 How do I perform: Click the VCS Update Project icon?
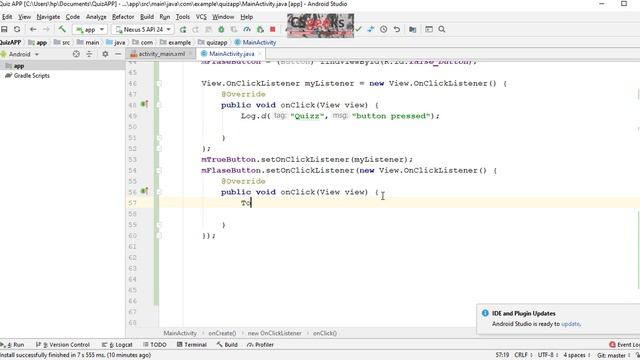[371, 29]
